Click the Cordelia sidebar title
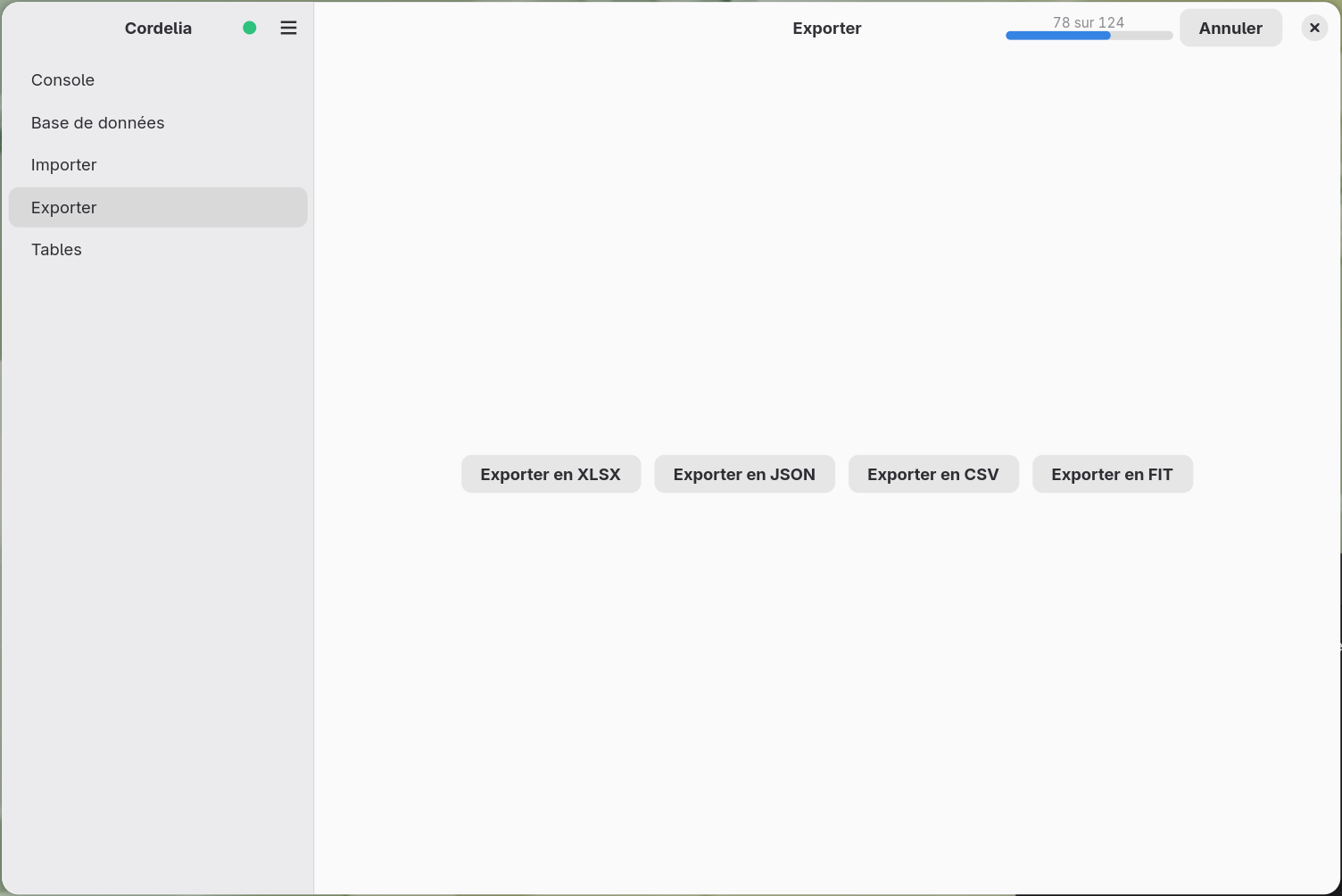 pos(158,28)
